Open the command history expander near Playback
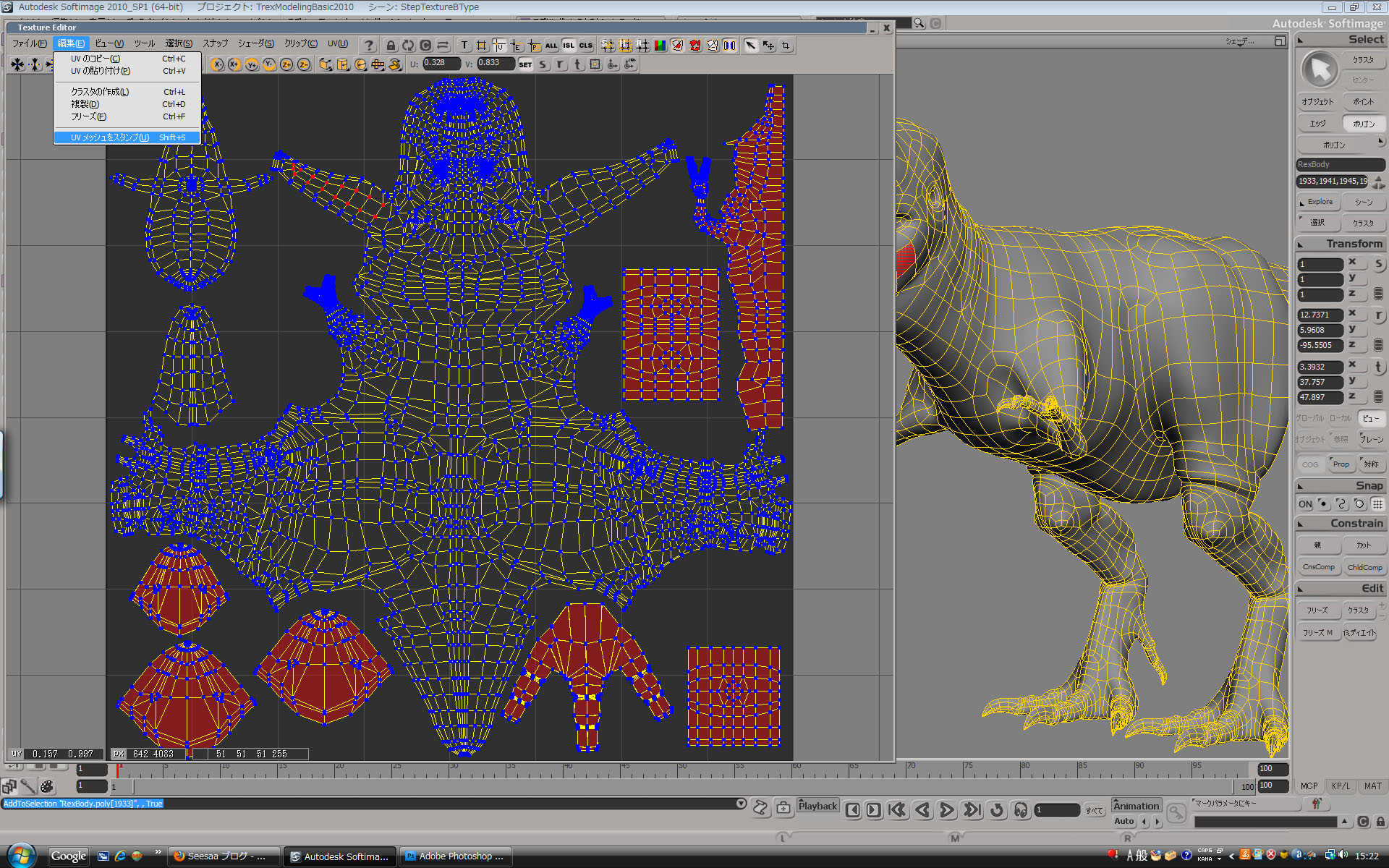The image size is (1389, 868). (741, 803)
